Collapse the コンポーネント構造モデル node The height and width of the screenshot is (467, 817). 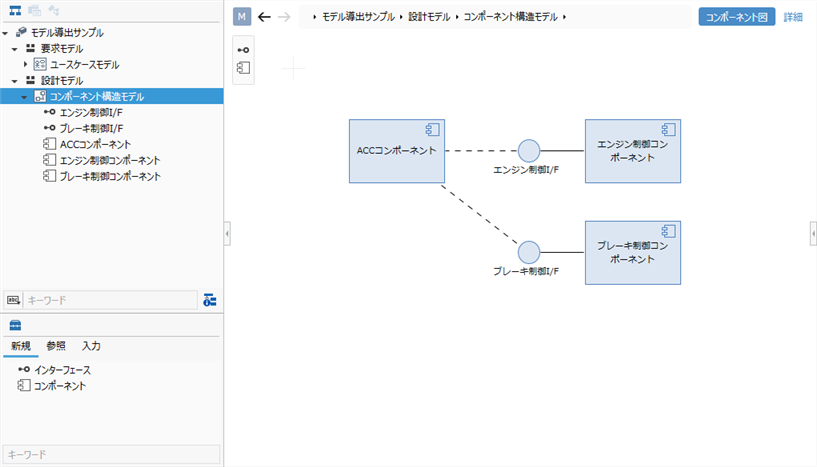coord(25,97)
